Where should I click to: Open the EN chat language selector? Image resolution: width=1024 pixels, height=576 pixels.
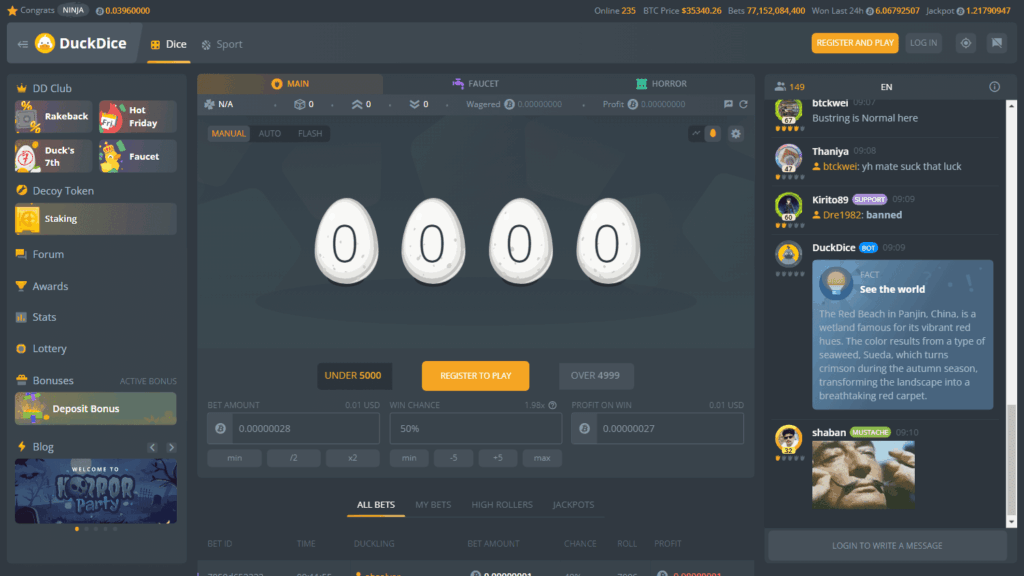(886, 87)
